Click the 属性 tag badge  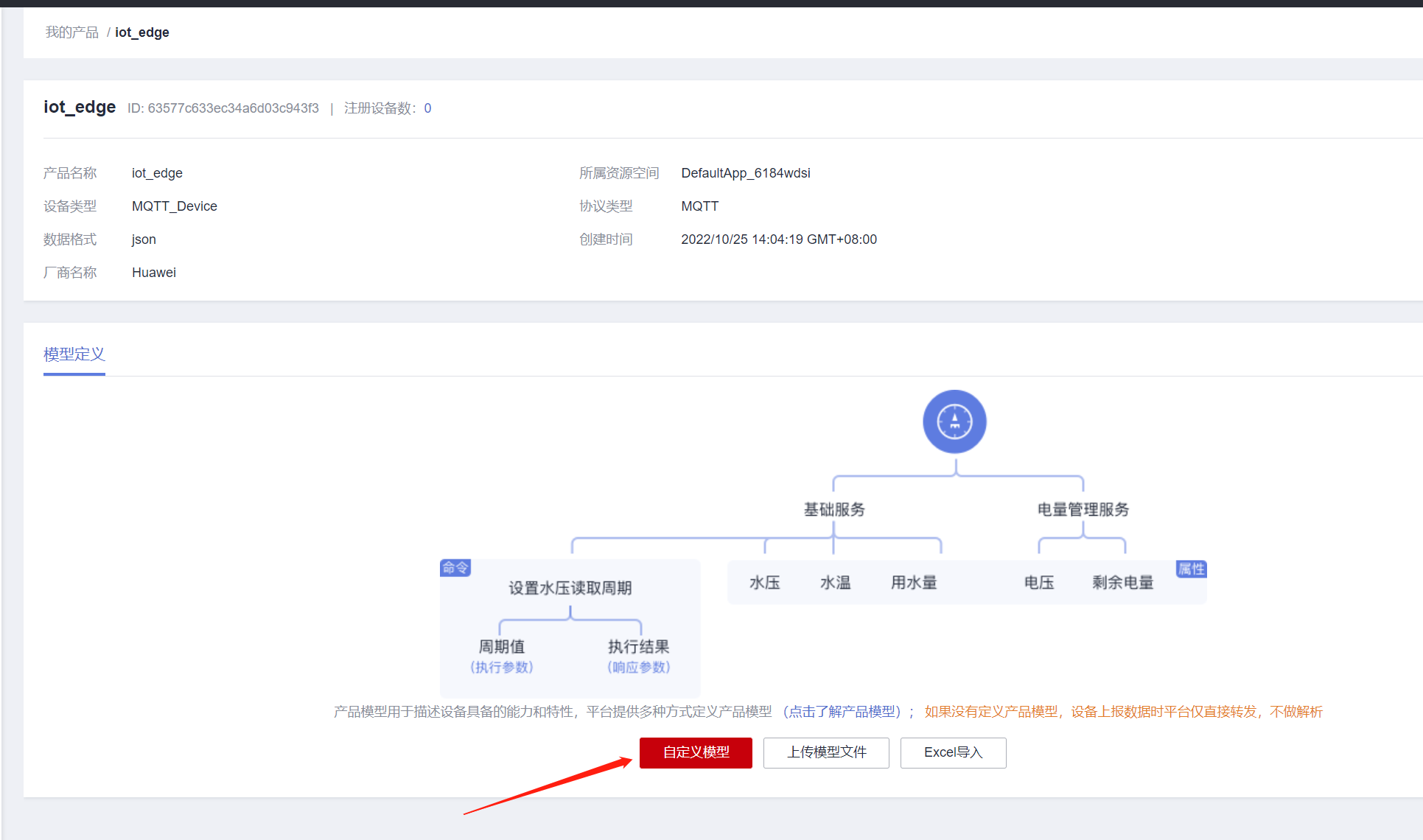(1191, 569)
